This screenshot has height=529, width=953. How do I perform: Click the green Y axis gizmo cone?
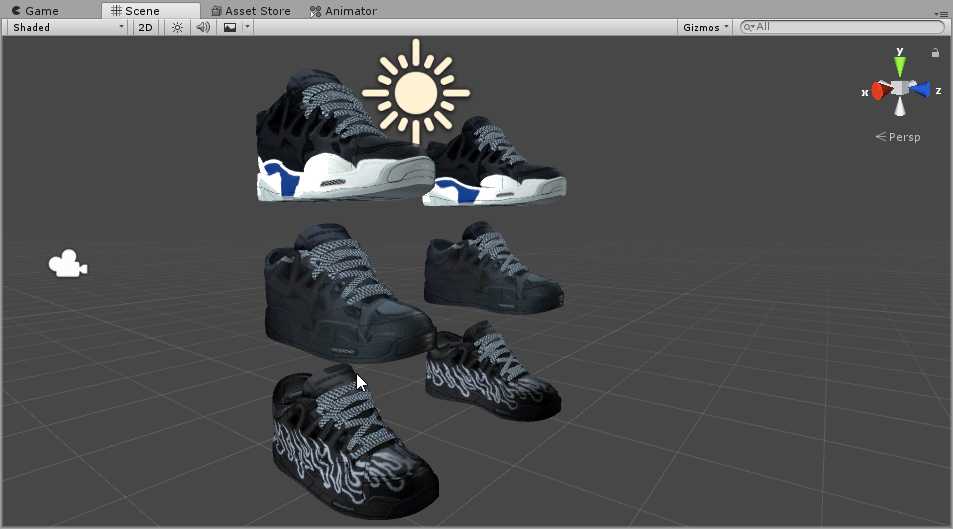(900, 67)
